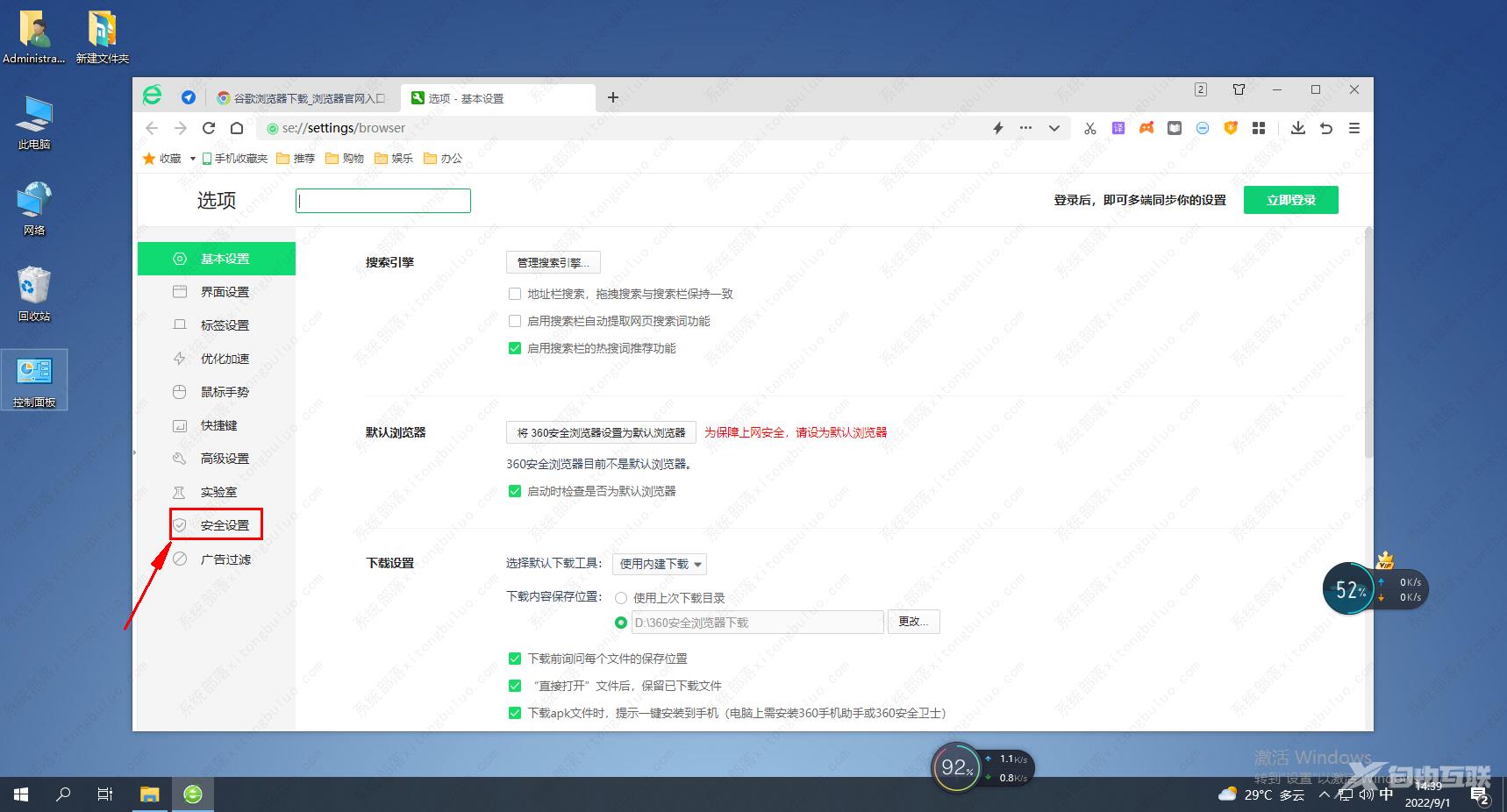The width and height of the screenshot is (1507, 812).
Task: Check 地址栏搜索 keep consistent checkbox
Action: (x=515, y=294)
